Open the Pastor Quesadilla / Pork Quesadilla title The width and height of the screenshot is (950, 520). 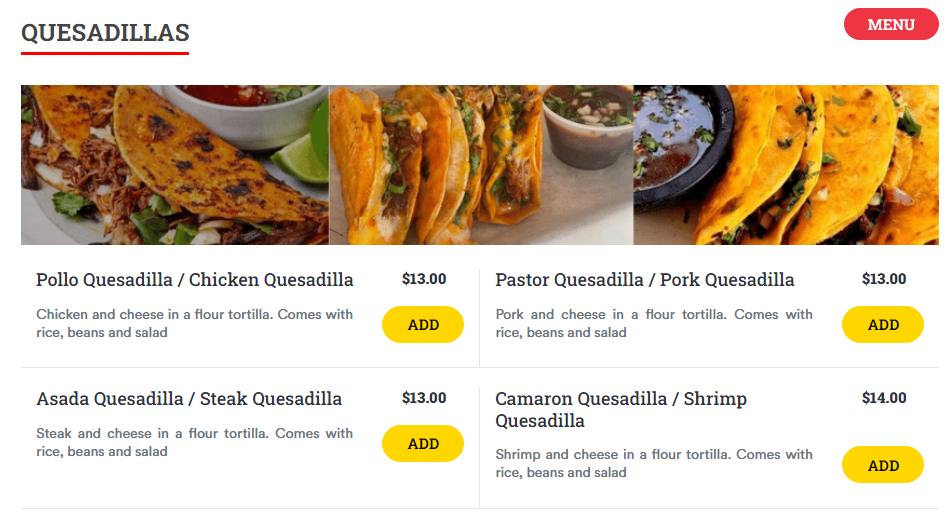pos(645,280)
